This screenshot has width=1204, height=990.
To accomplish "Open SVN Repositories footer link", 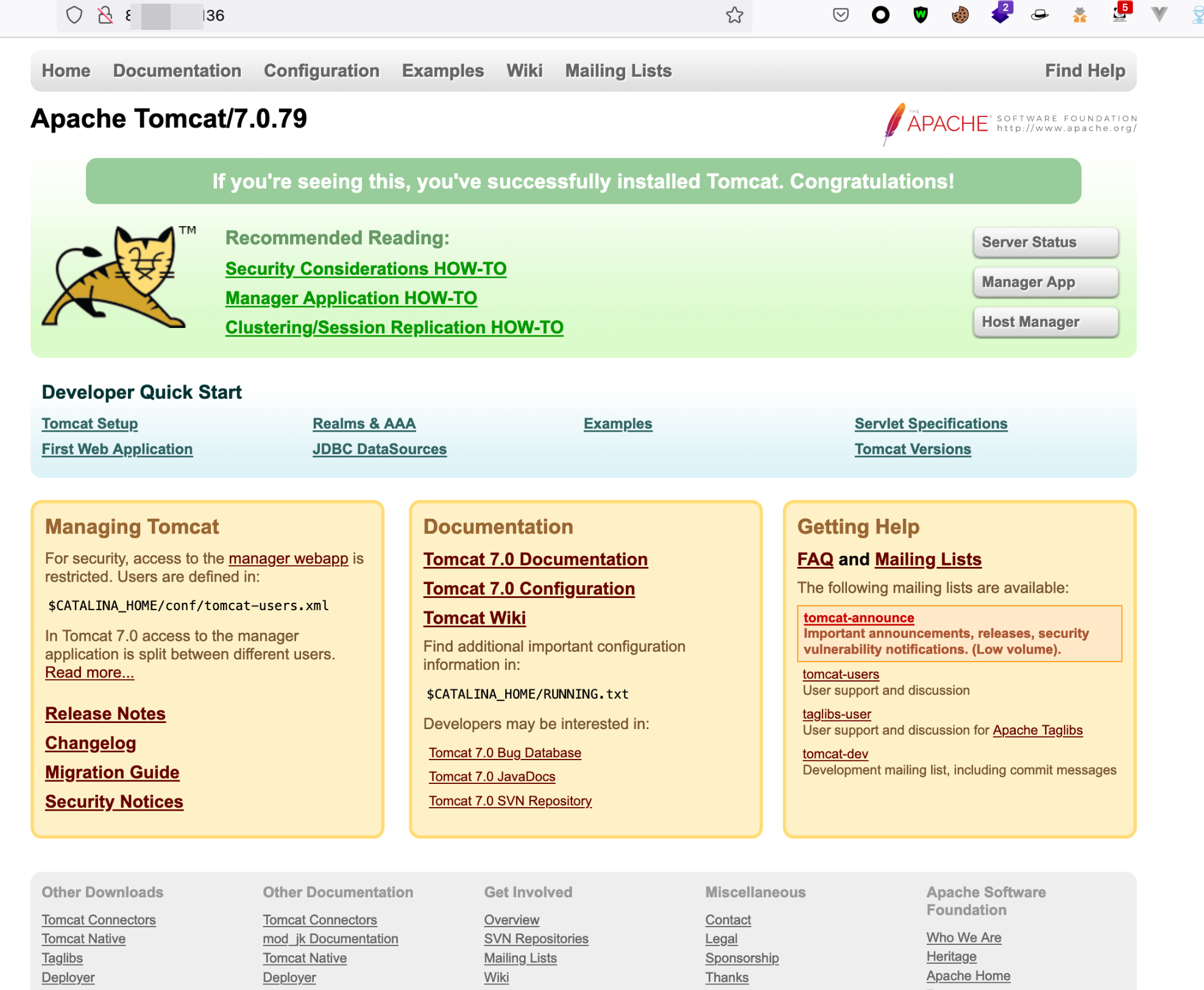I will [x=536, y=939].
